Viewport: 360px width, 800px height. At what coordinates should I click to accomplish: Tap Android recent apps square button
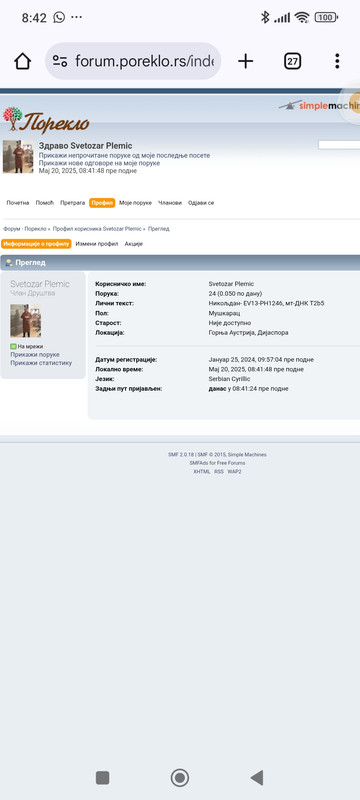(x=102, y=778)
